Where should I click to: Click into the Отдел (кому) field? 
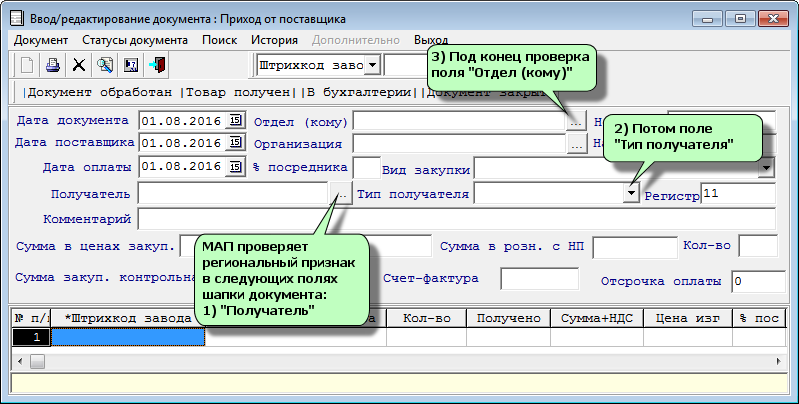pos(459,121)
